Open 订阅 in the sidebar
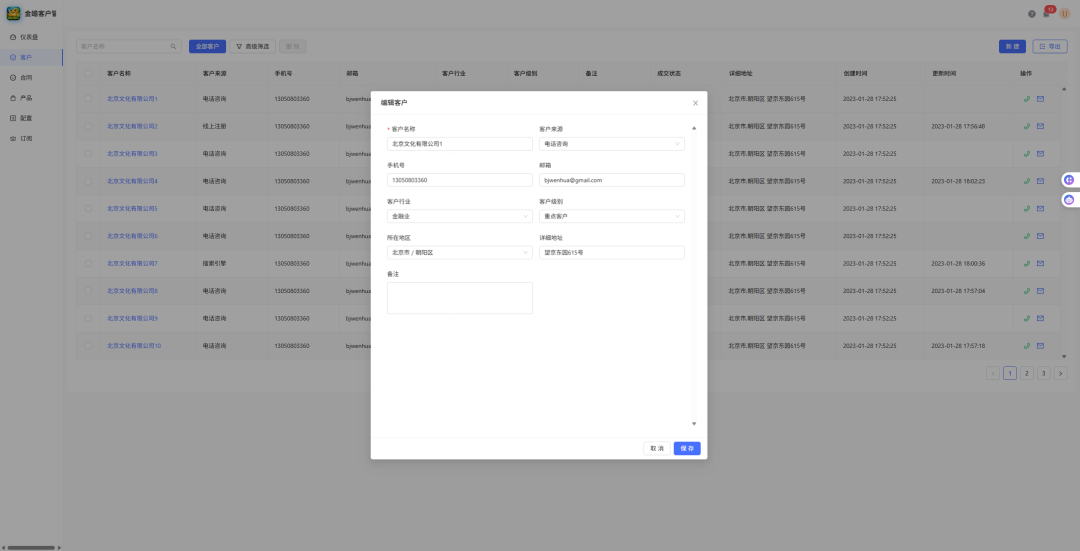 coord(31,138)
